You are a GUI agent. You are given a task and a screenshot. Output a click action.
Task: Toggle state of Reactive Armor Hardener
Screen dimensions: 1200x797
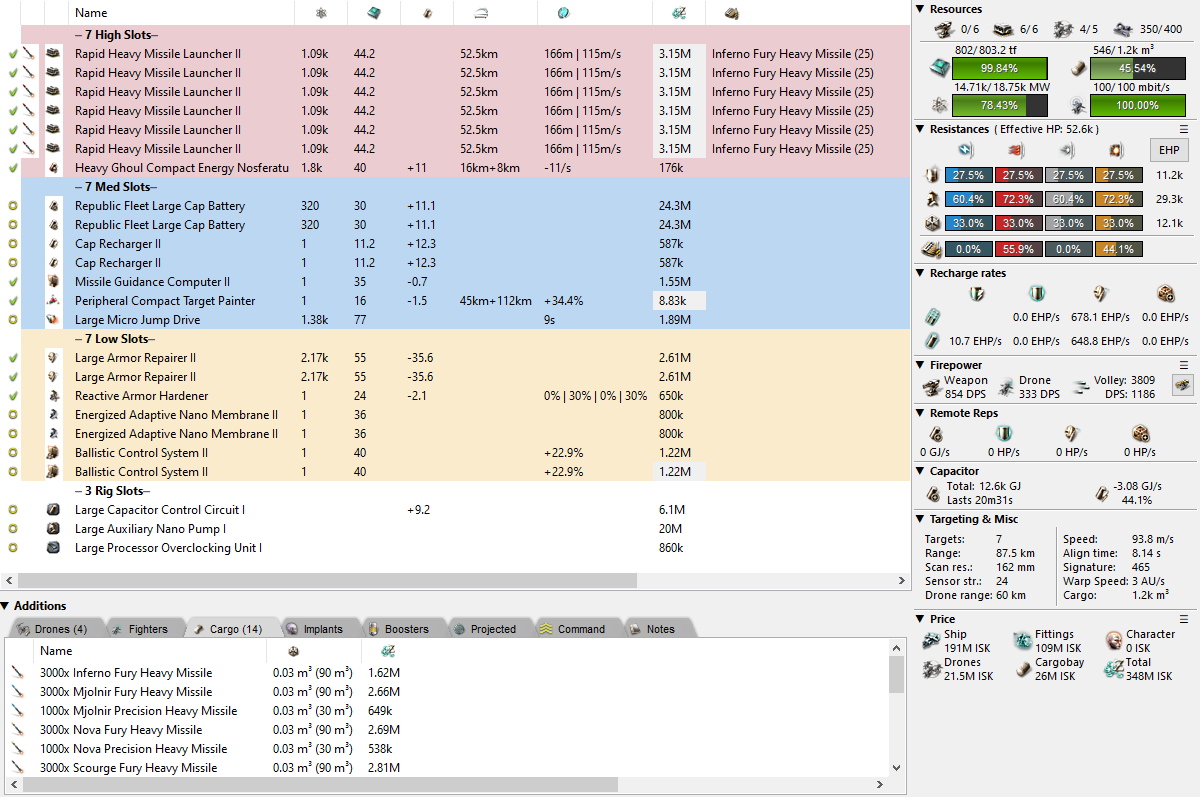pyautogui.click(x=13, y=396)
